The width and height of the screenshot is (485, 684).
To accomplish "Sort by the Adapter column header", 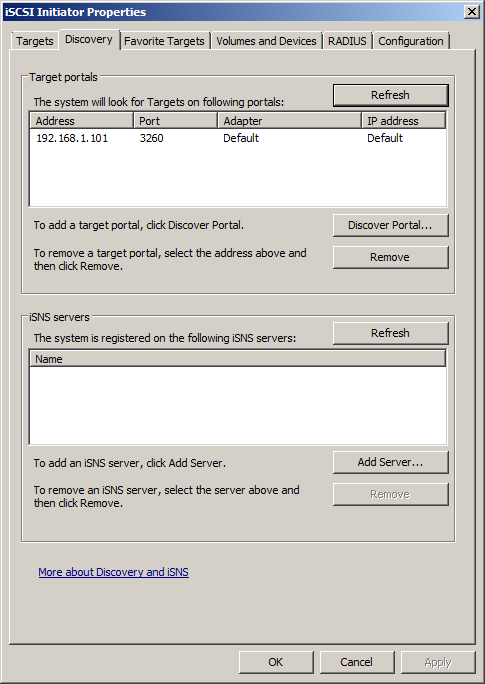I will coord(290,121).
